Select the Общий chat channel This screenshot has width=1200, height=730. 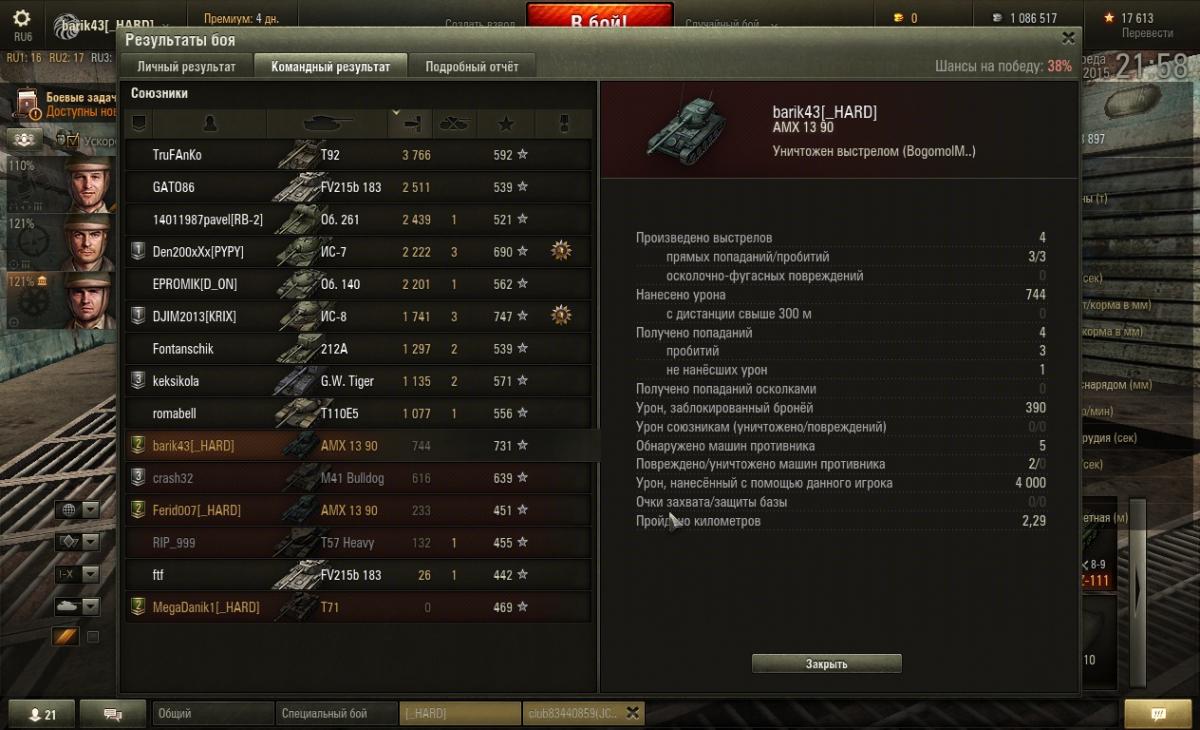213,714
